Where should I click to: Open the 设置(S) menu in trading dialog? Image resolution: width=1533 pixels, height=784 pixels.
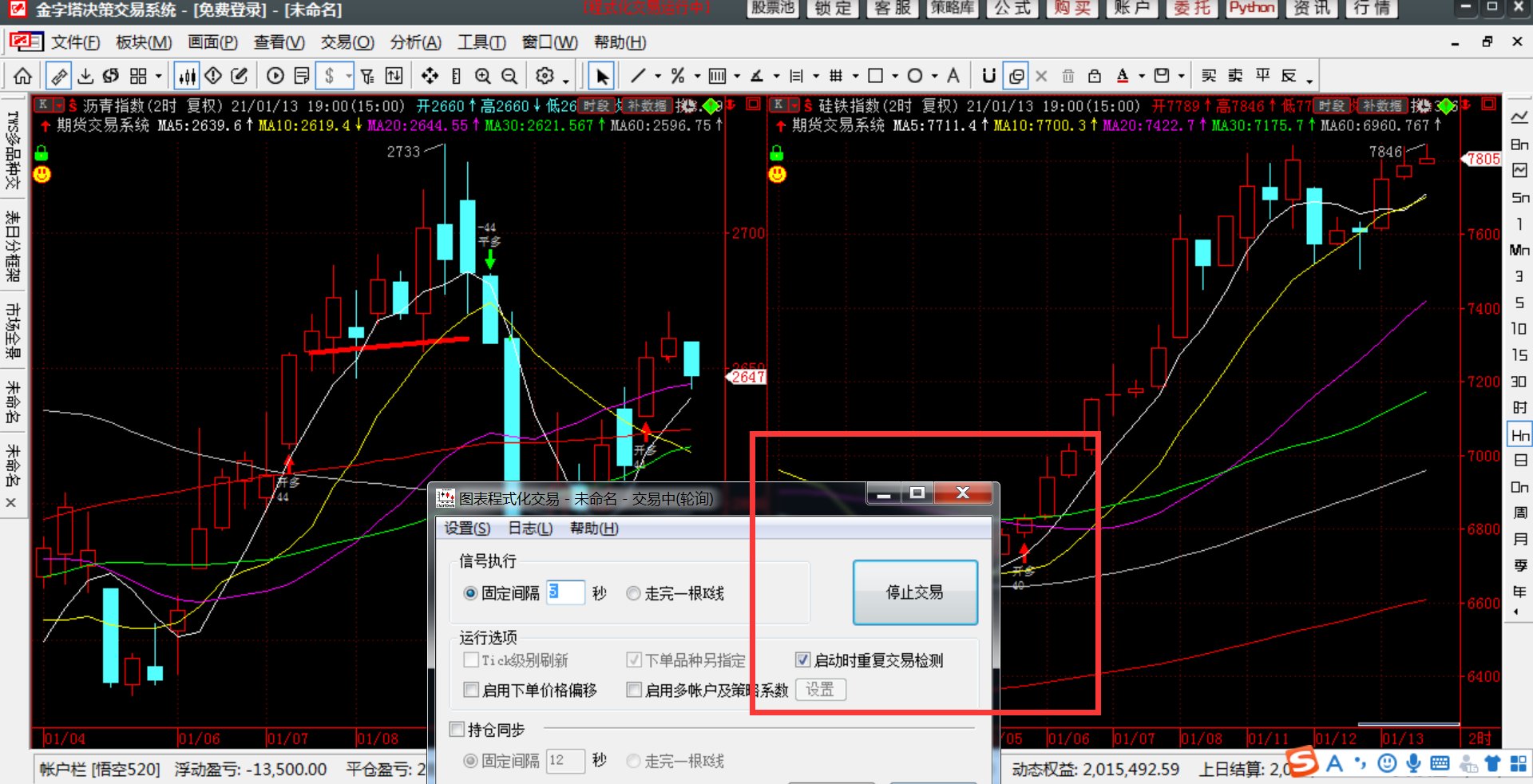467,529
